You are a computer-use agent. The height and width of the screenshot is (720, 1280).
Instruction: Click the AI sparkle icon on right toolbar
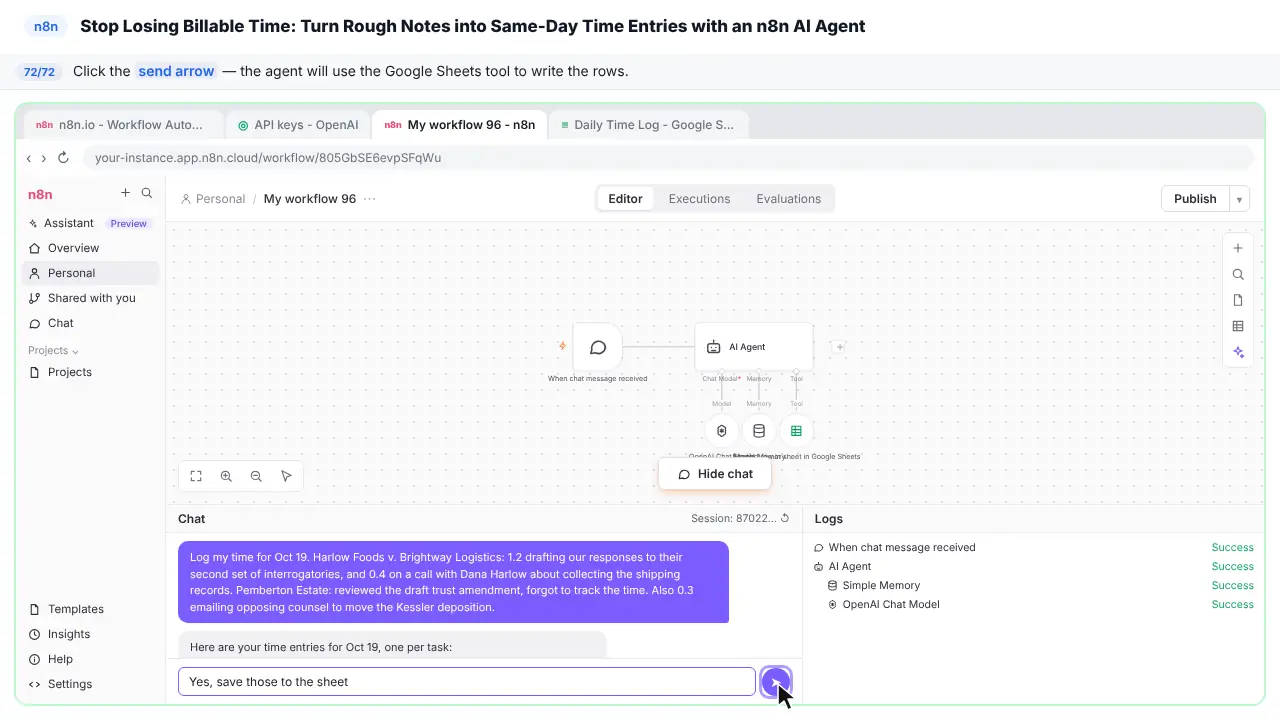(1238, 352)
